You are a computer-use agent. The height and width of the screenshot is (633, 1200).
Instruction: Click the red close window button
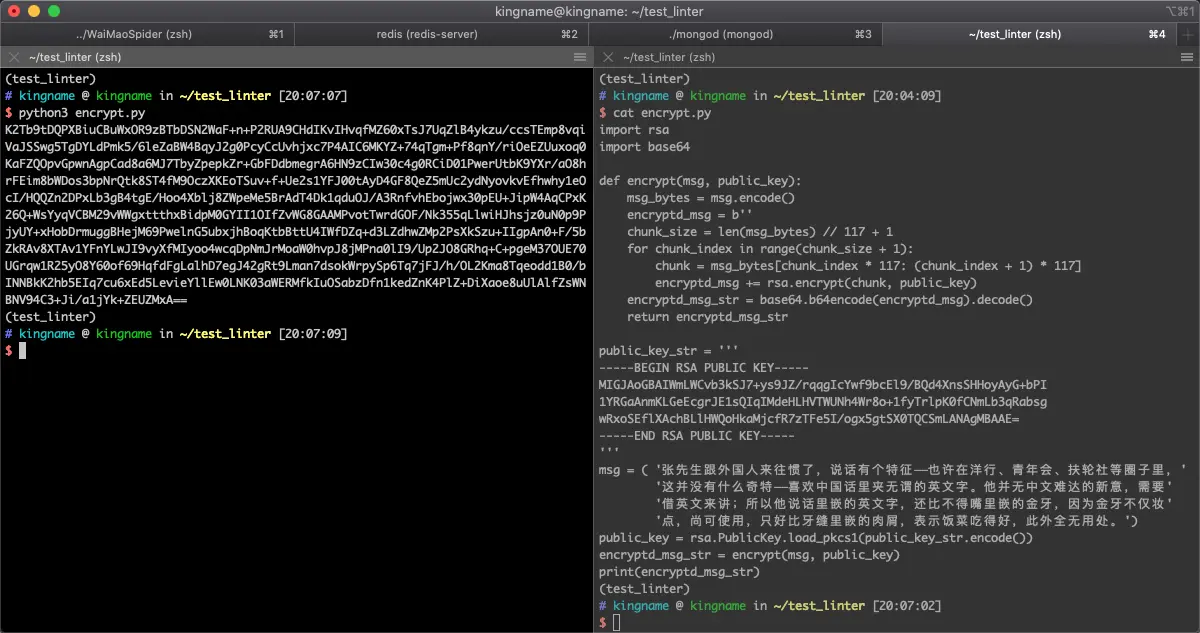(14, 11)
